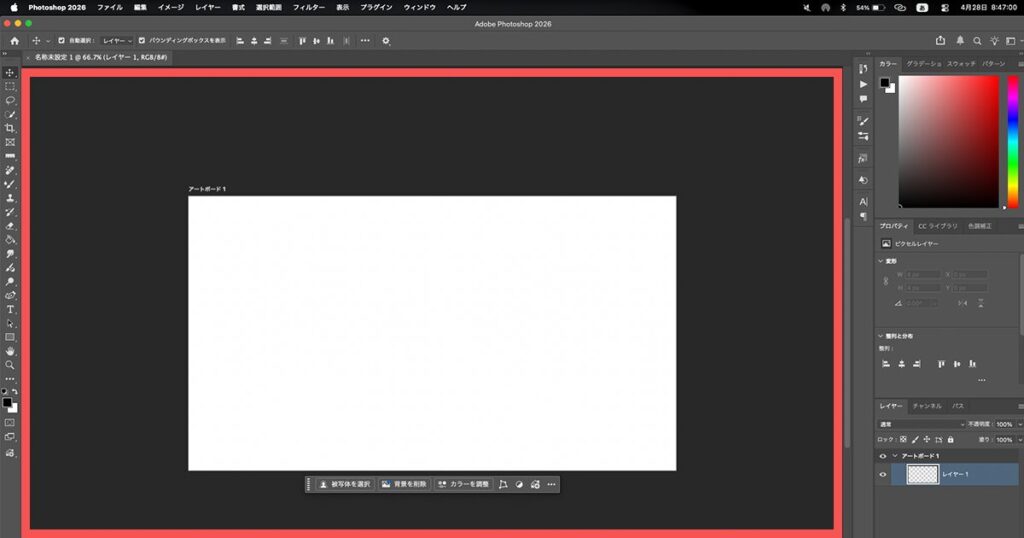The height and width of the screenshot is (538, 1024).
Task: Toggle バウンディングボックスを表示 checkbox
Action: (142, 40)
